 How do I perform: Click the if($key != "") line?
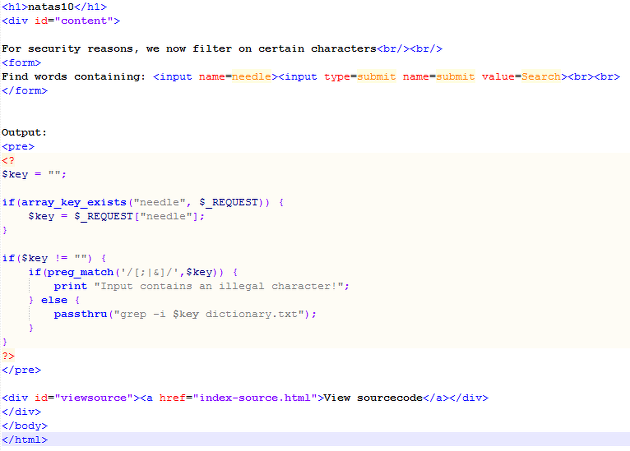(x=54, y=258)
